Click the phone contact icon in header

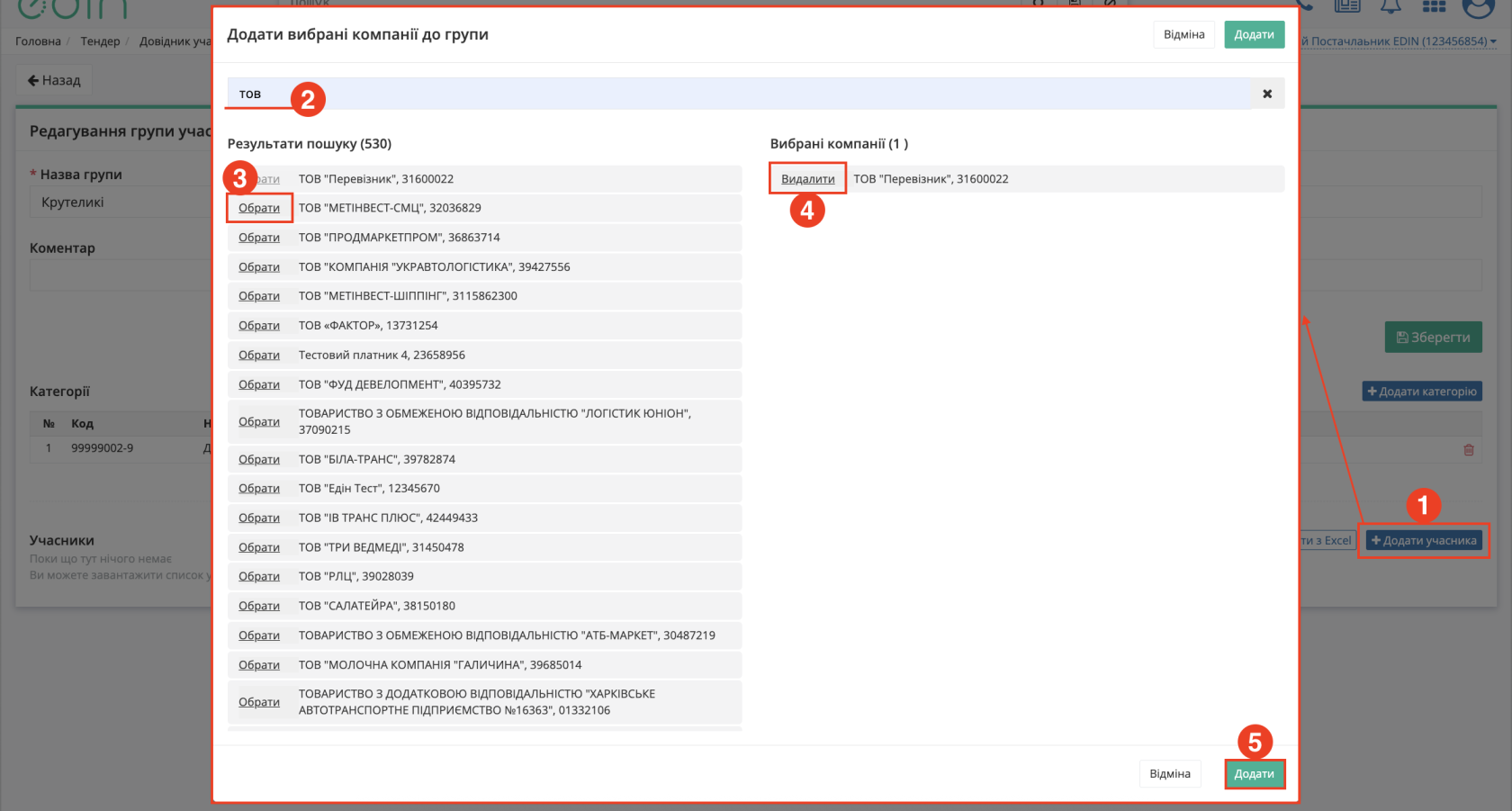click(1304, 6)
